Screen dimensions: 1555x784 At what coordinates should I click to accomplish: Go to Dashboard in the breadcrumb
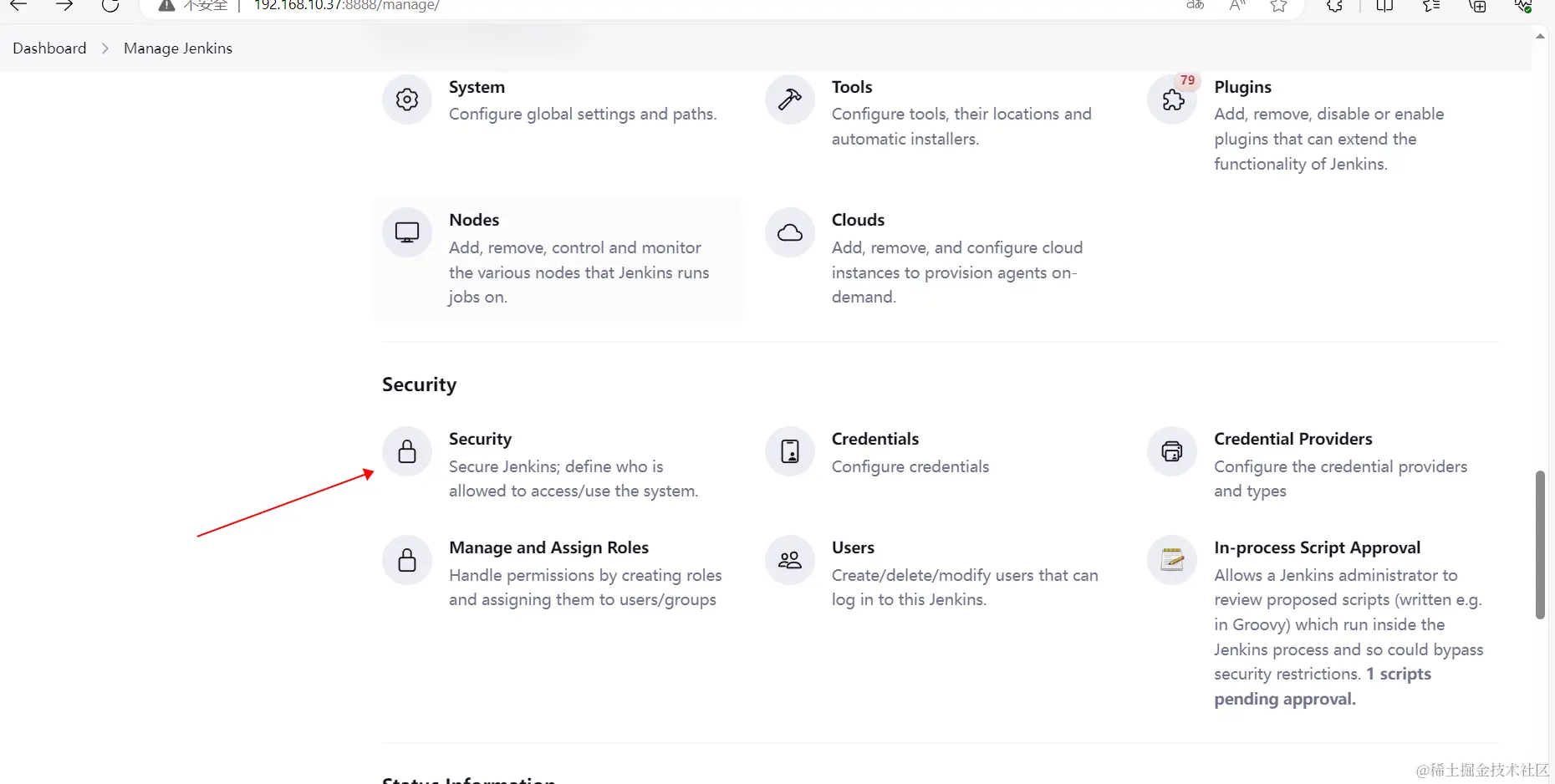(49, 48)
